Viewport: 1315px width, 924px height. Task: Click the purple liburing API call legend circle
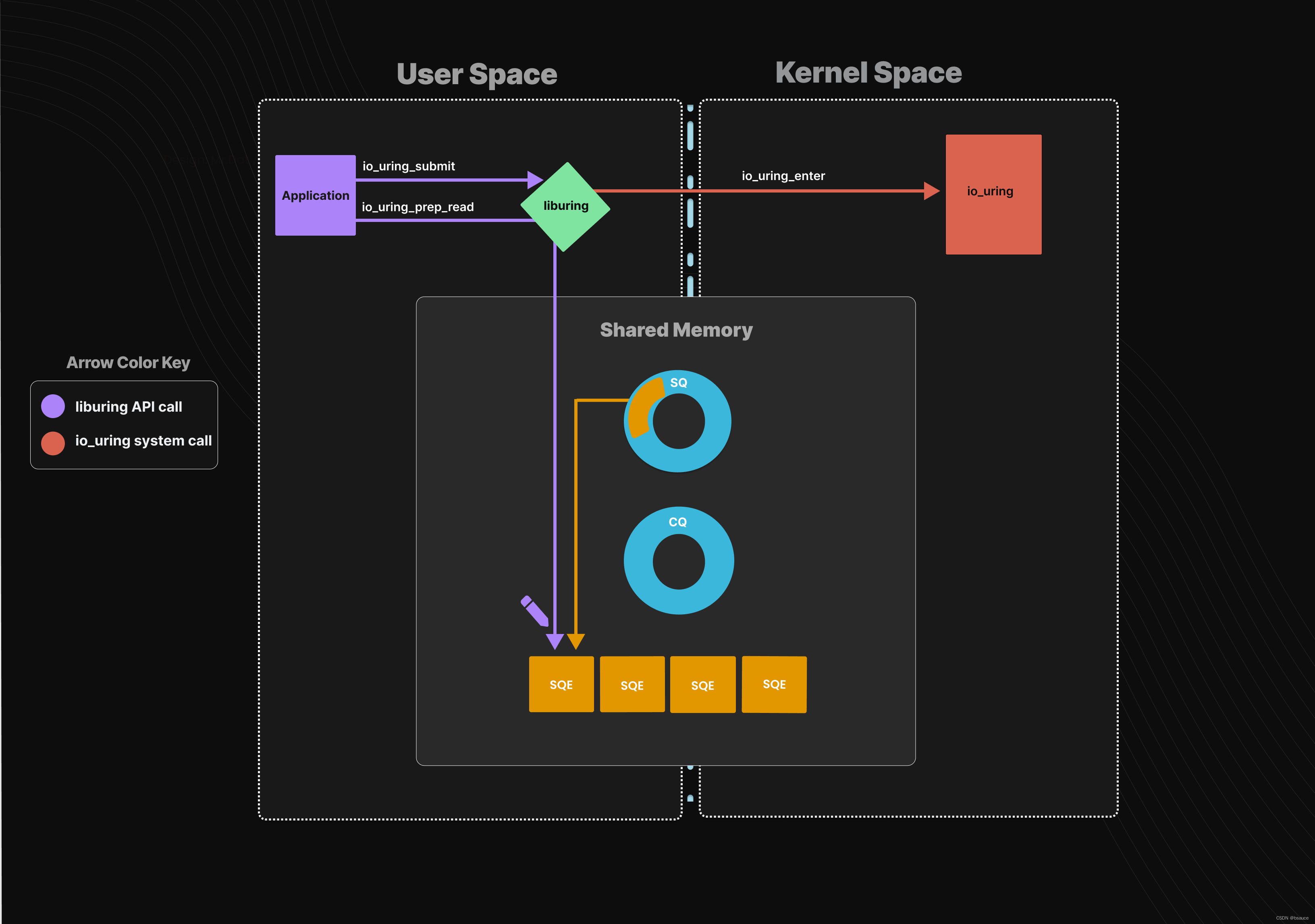53,406
